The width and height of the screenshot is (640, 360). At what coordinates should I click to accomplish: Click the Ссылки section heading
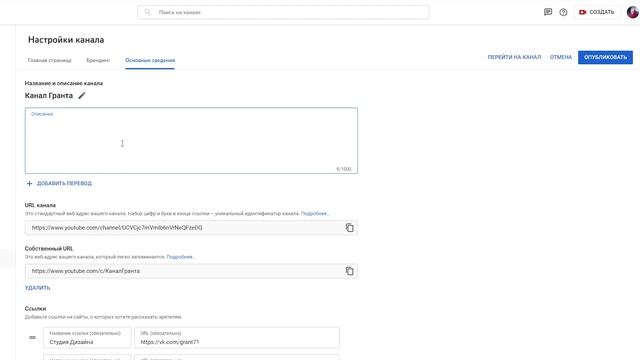click(x=36, y=309)
